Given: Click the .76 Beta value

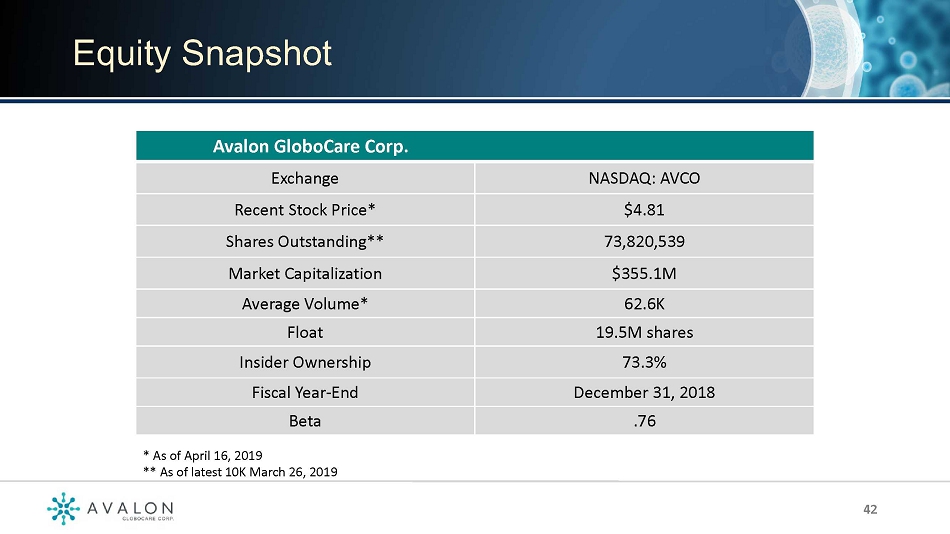Looking at the screenshot, I should coord(643,421).
